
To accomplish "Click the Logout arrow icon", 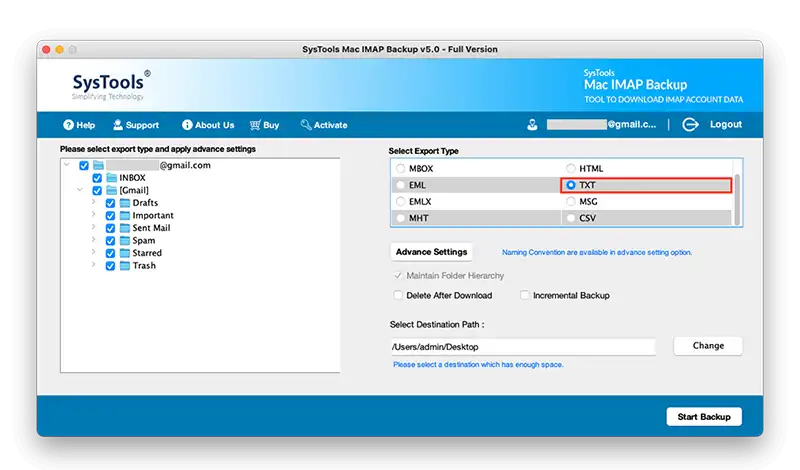I will [690, 125].
